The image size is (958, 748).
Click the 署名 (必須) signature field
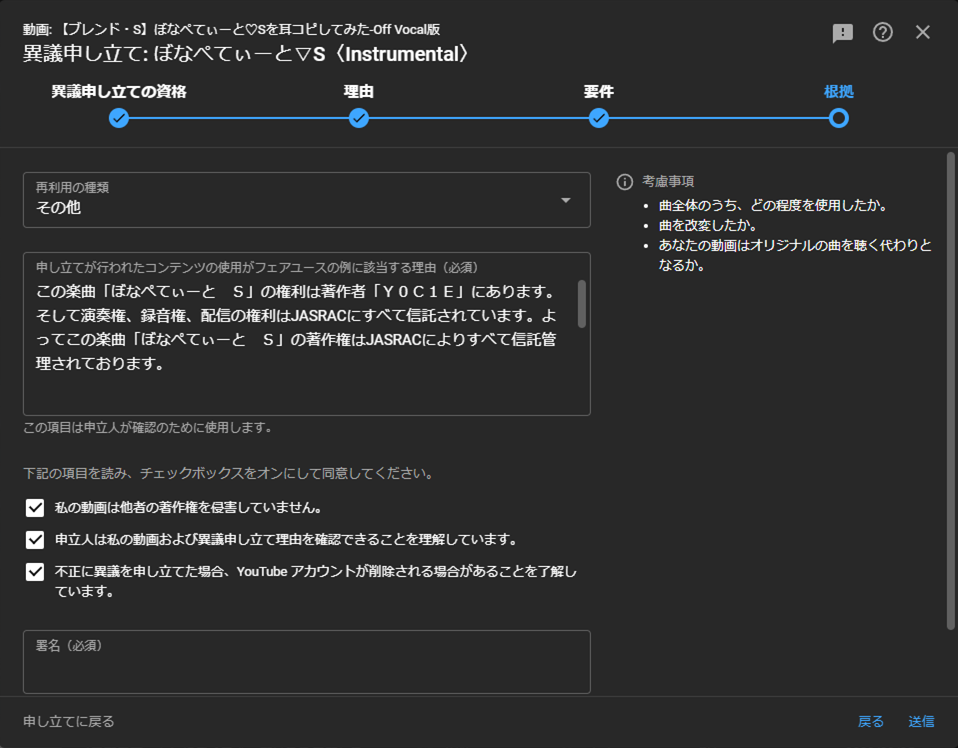tap(307, 662)
